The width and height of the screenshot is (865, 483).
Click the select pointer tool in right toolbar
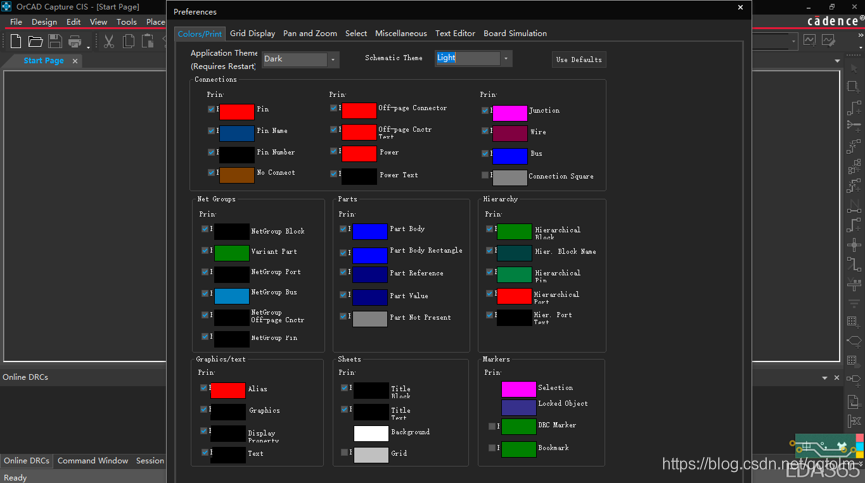click(853, 68)
